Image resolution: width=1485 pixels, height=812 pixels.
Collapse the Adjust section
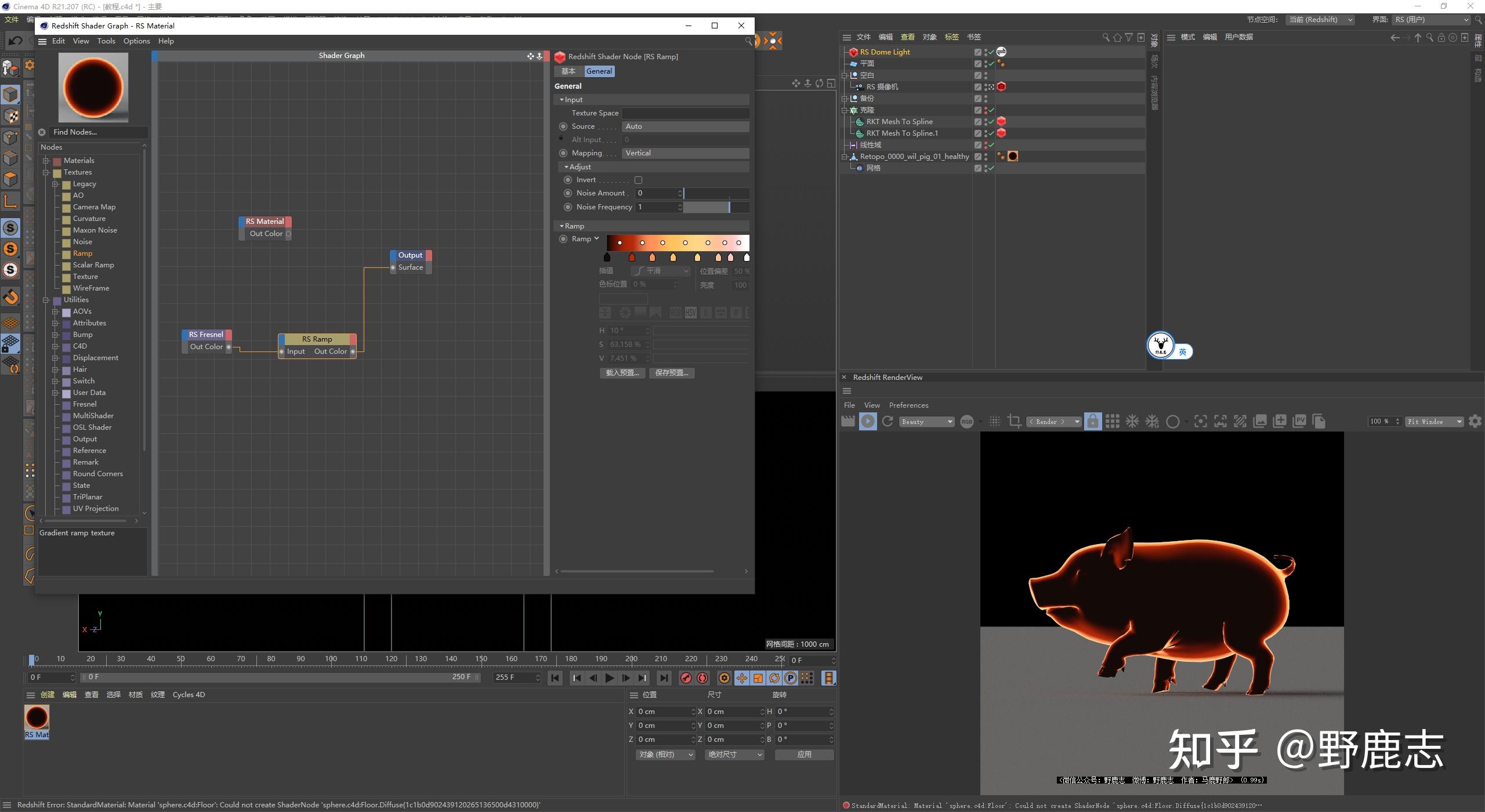click(566, 167)
